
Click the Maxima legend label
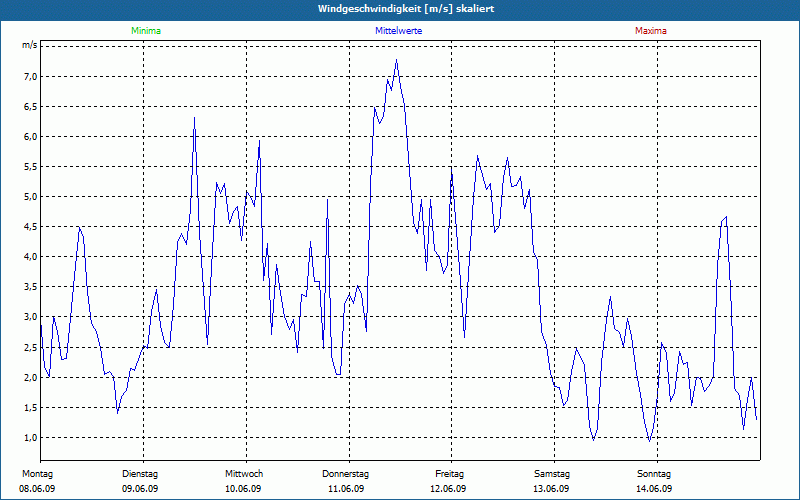click(x=651, y=31)
